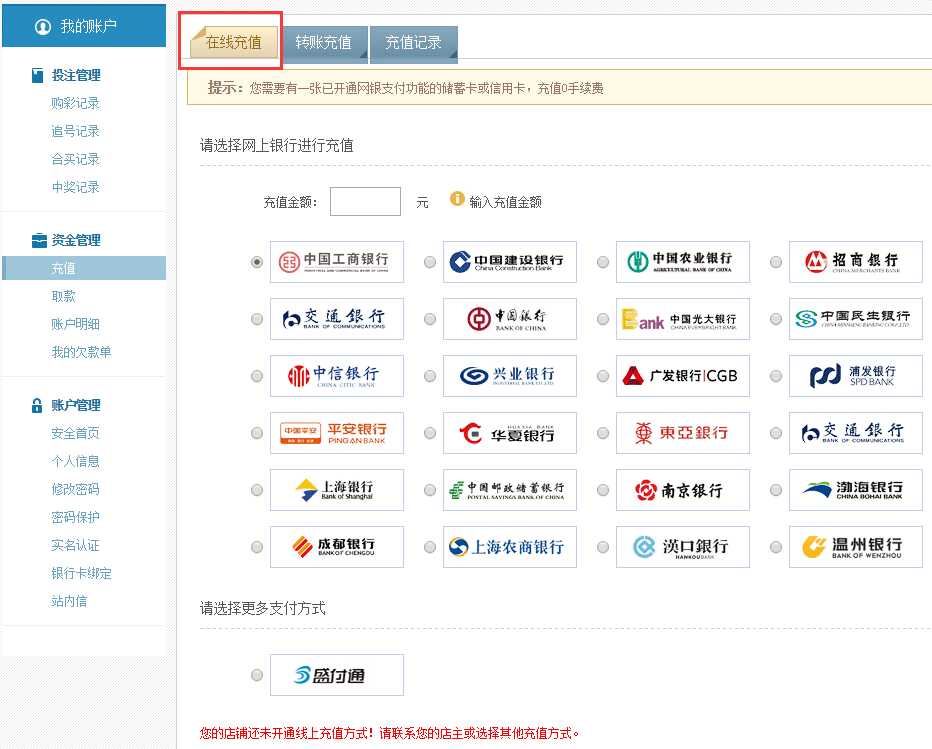Click the 我的账户 header title

(x=89, y=27)
